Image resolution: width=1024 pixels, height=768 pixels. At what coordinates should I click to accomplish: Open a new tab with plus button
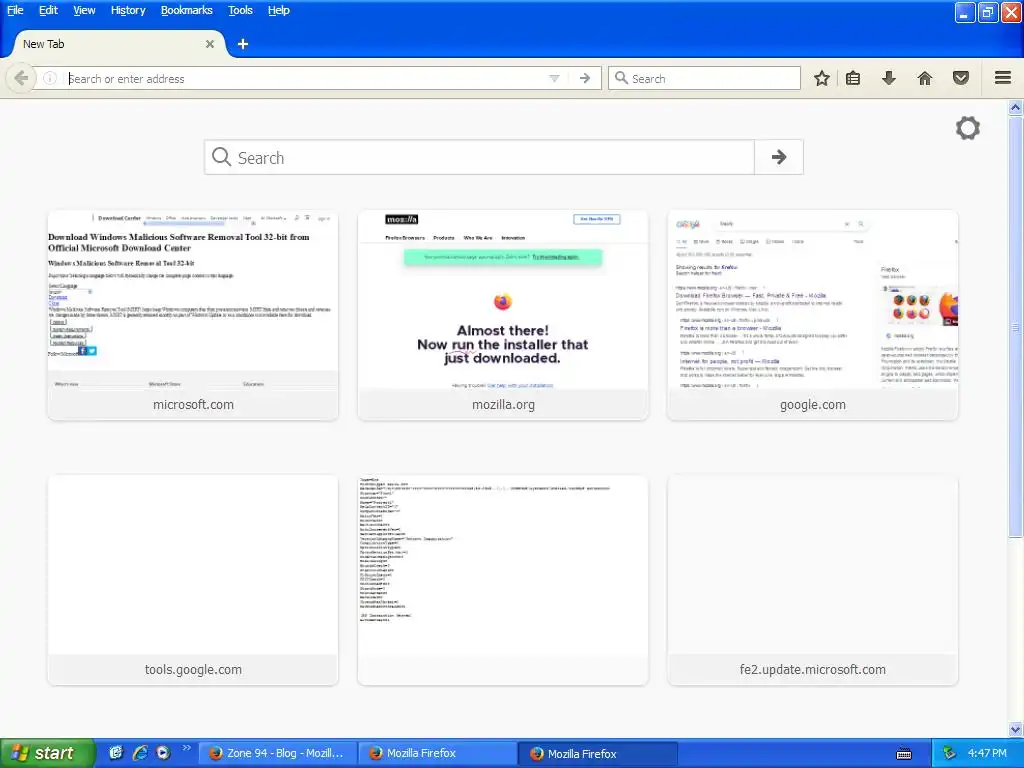(243, 44)
